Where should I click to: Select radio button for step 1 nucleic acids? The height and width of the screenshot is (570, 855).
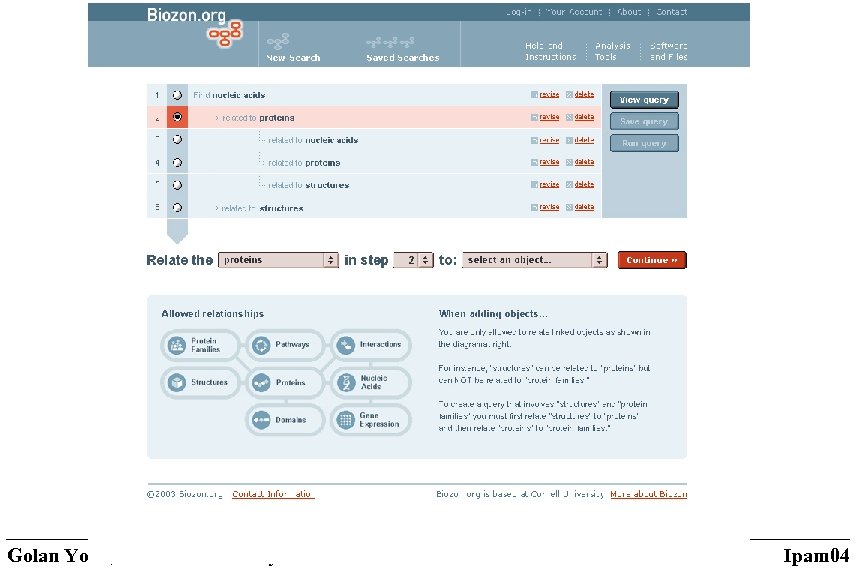(x=177, y=95)
